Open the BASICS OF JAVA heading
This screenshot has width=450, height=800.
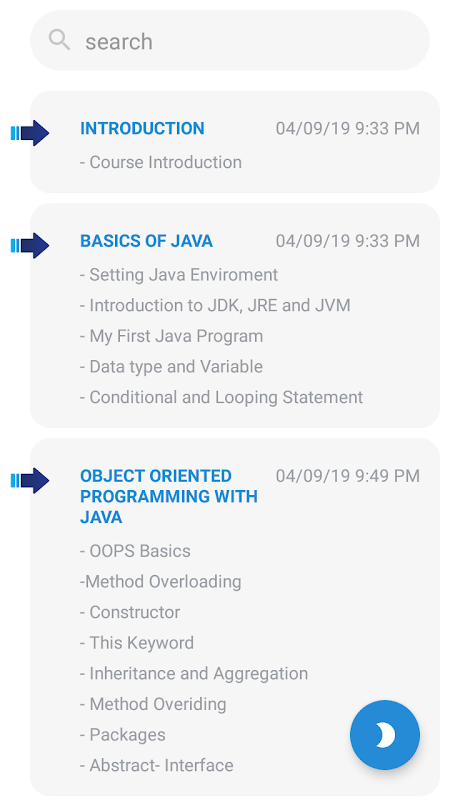click(x=146, y=241)
